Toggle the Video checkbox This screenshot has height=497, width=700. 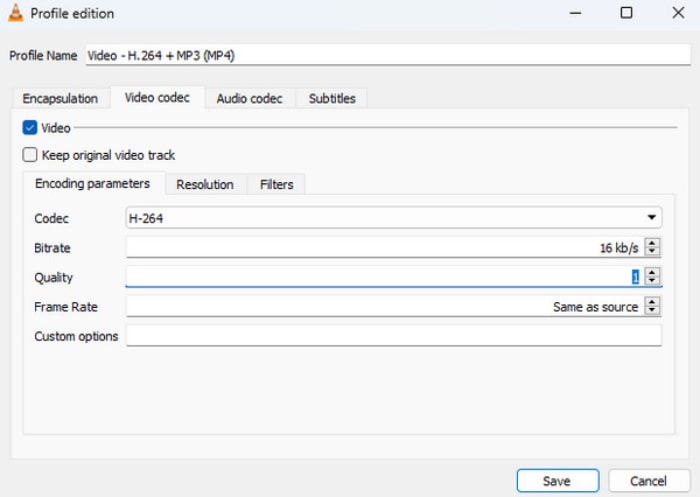(30, 128)
